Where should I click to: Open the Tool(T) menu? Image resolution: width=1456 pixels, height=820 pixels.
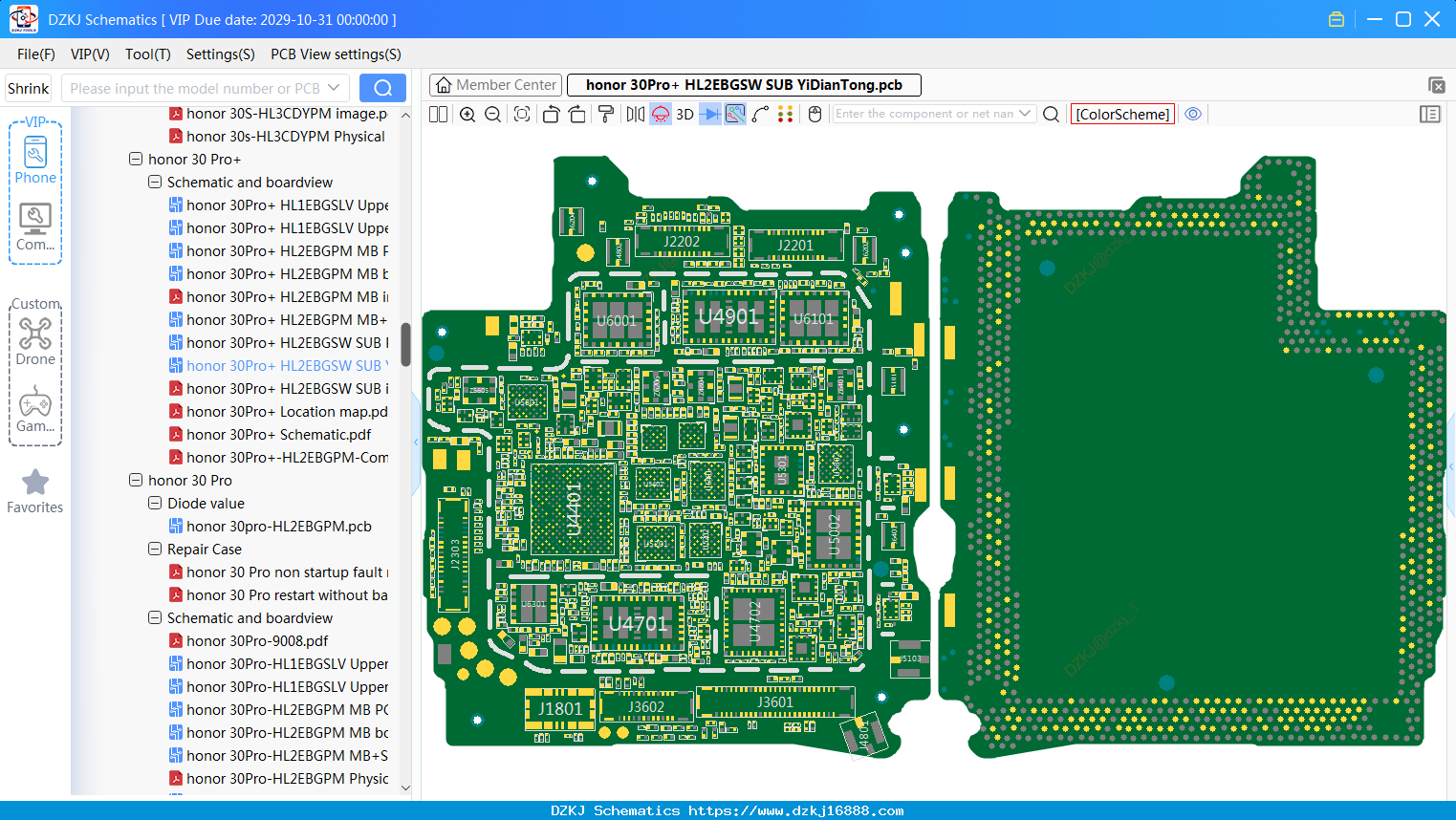click(x=148, y=54)
